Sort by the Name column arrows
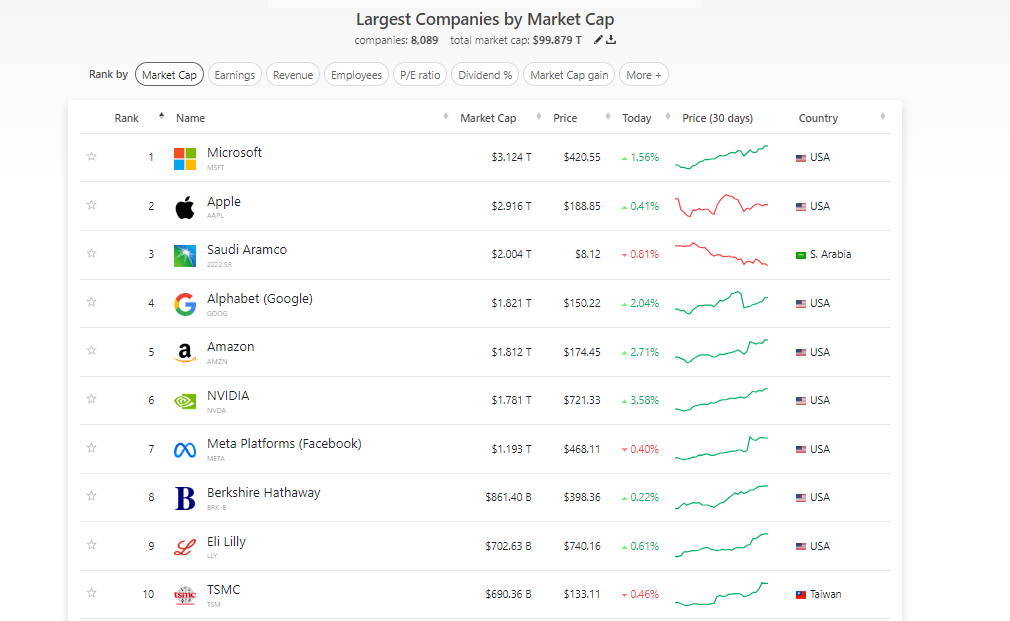The height and width of the screenshot is (621, 1010). [446, 116]
